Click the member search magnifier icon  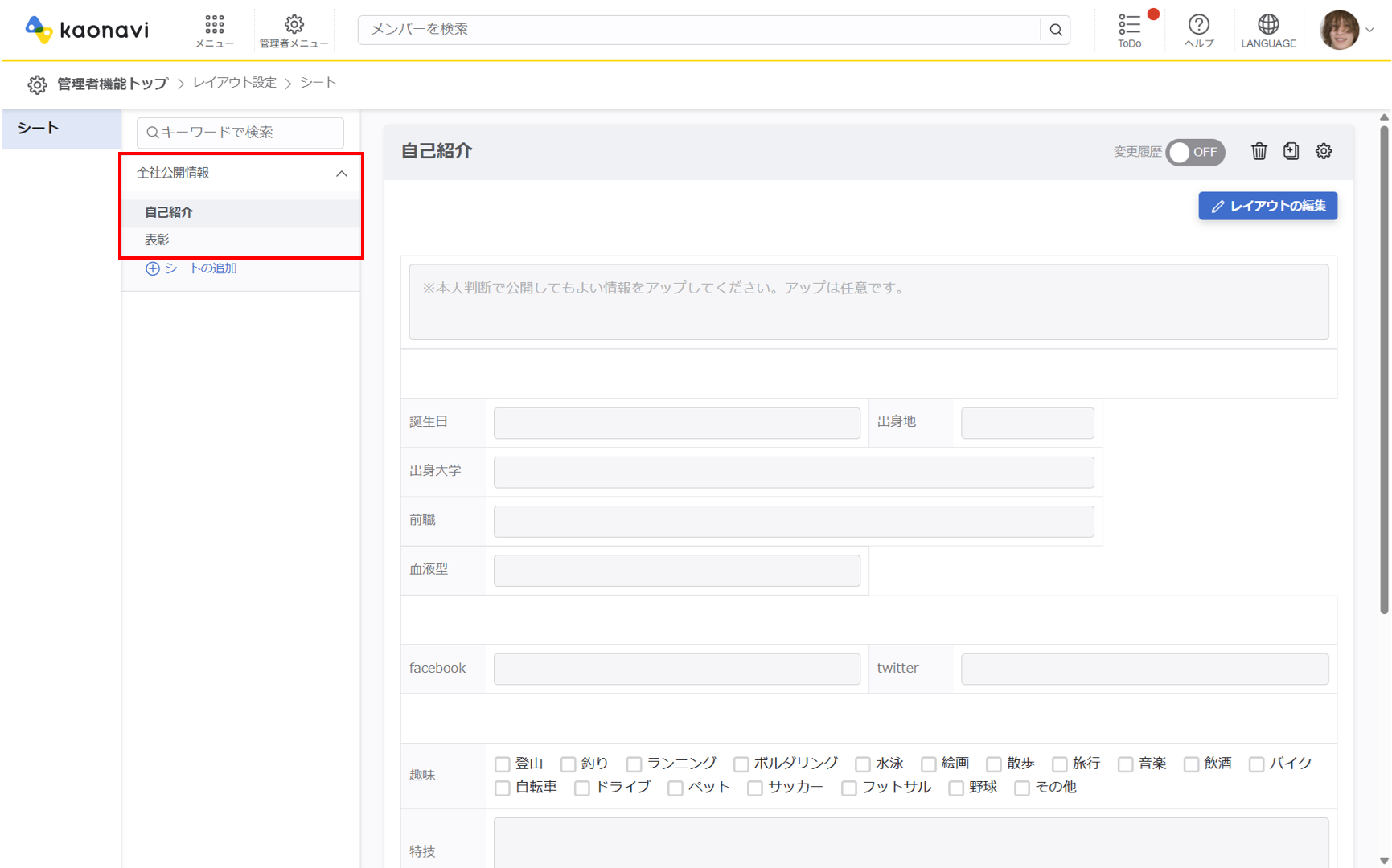click(1055, 30)
